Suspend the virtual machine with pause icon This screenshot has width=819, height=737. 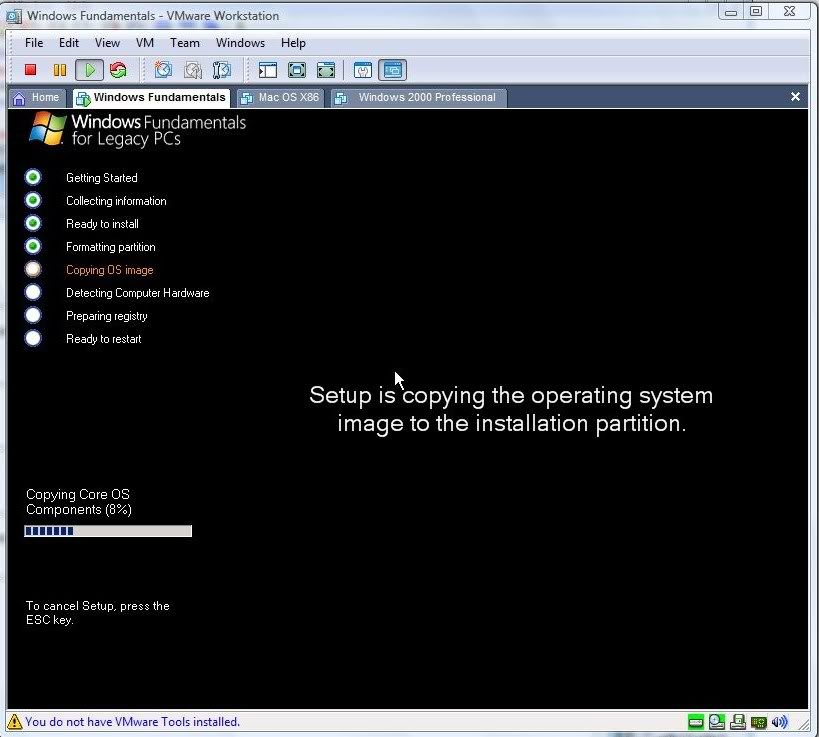[x=60, y=70]
